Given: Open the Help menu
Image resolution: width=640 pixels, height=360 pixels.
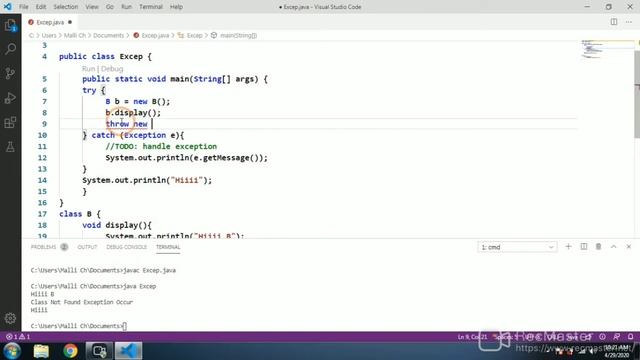Looking at the screenshot, I should coord(176,7).
